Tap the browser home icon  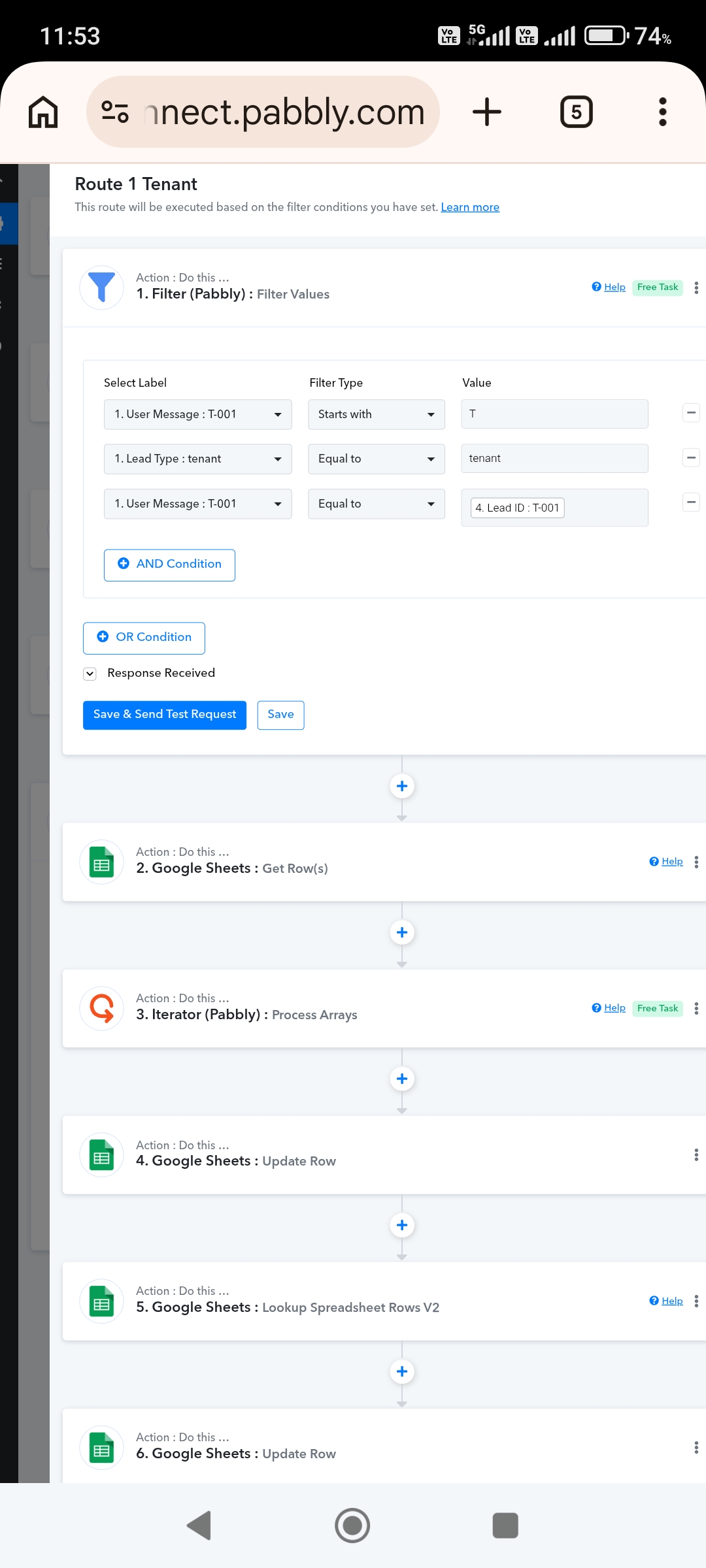(x=43, y=112)
